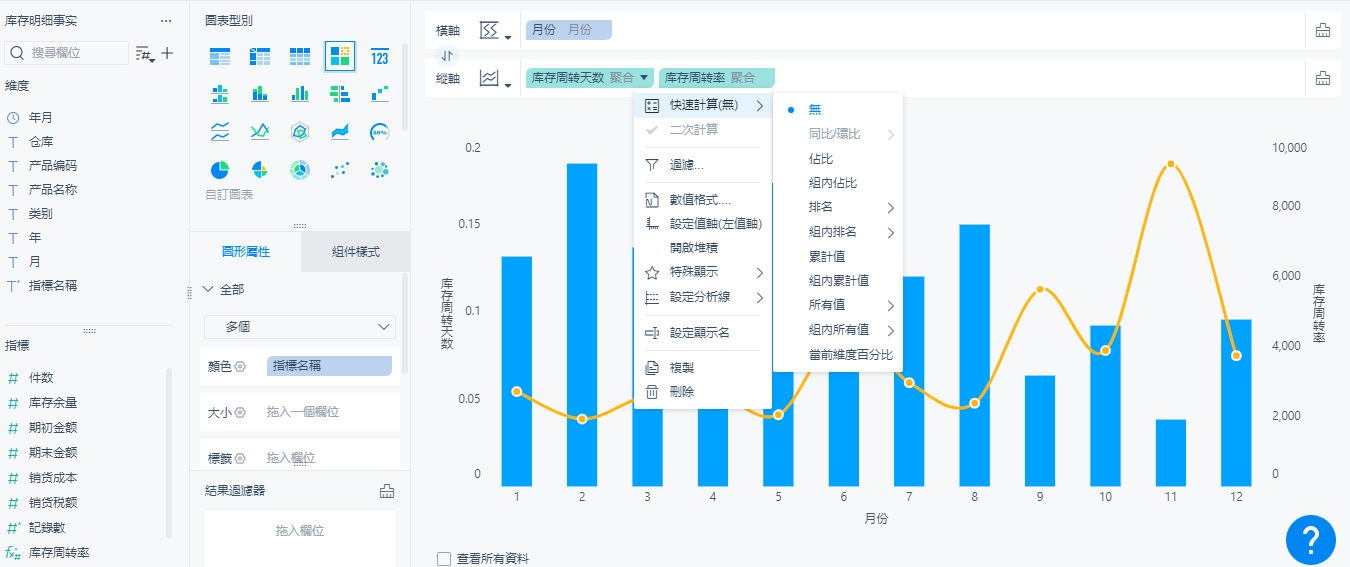Select the waterfall chart type
The height and width of the screenshot is (567, 1350).
point(380,94)
